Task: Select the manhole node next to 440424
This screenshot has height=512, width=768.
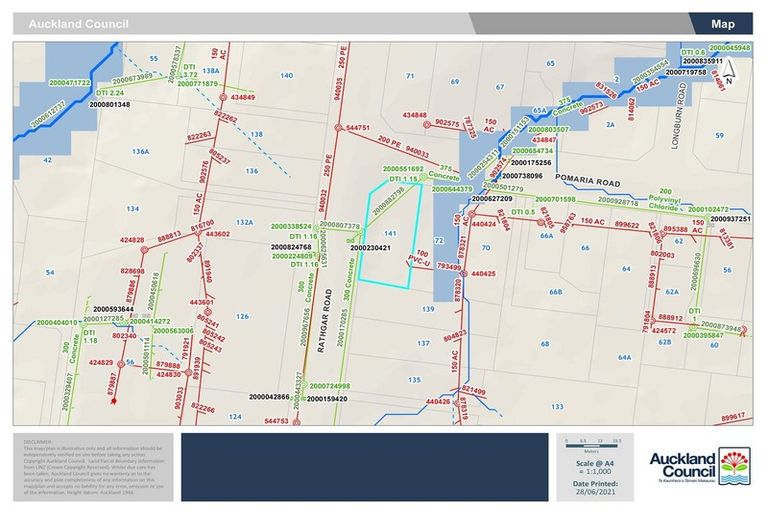Action: [x=465, y=224]
